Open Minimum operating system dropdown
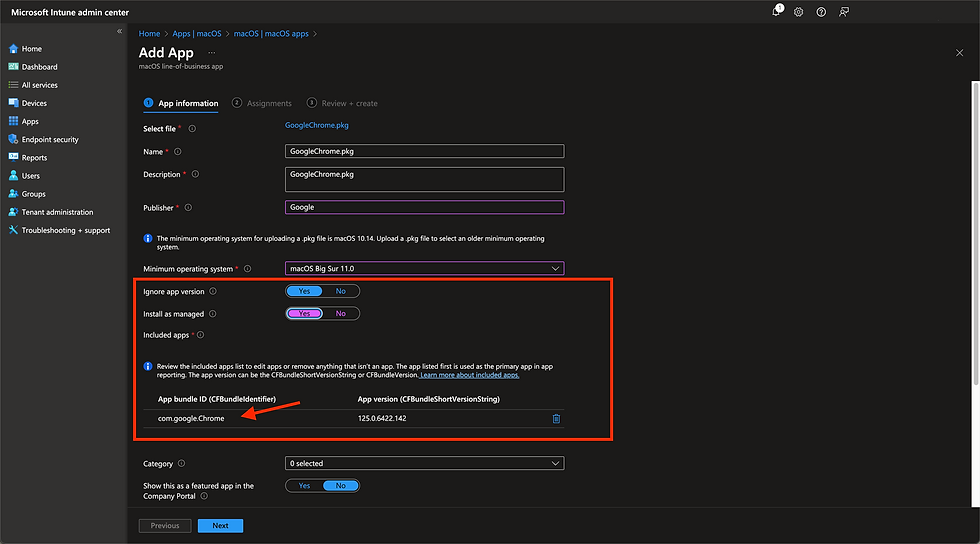Image resolution: width=980 pixels, height=544 pixels. 424,268
